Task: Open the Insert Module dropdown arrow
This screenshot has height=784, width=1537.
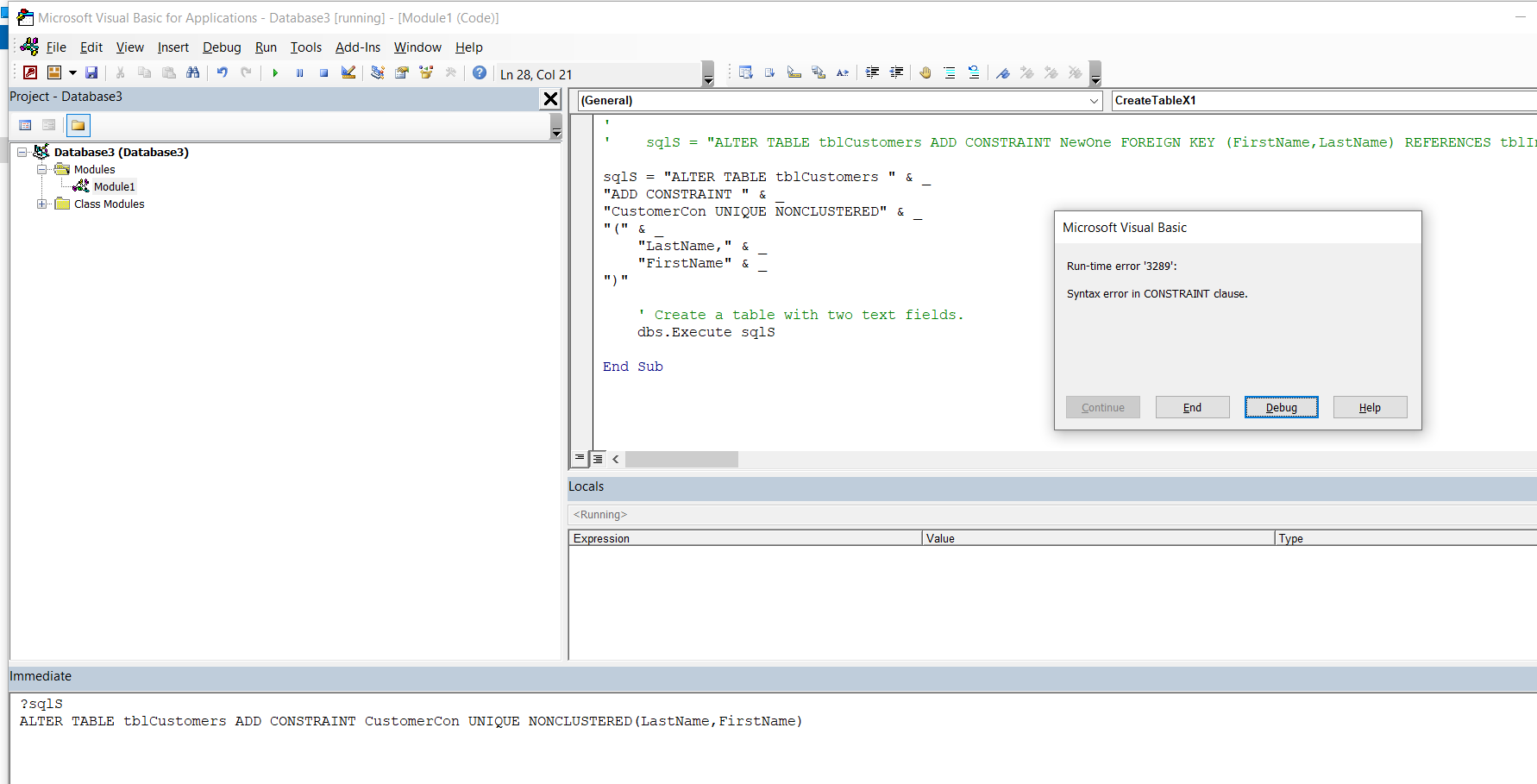Action: [72, 73]
